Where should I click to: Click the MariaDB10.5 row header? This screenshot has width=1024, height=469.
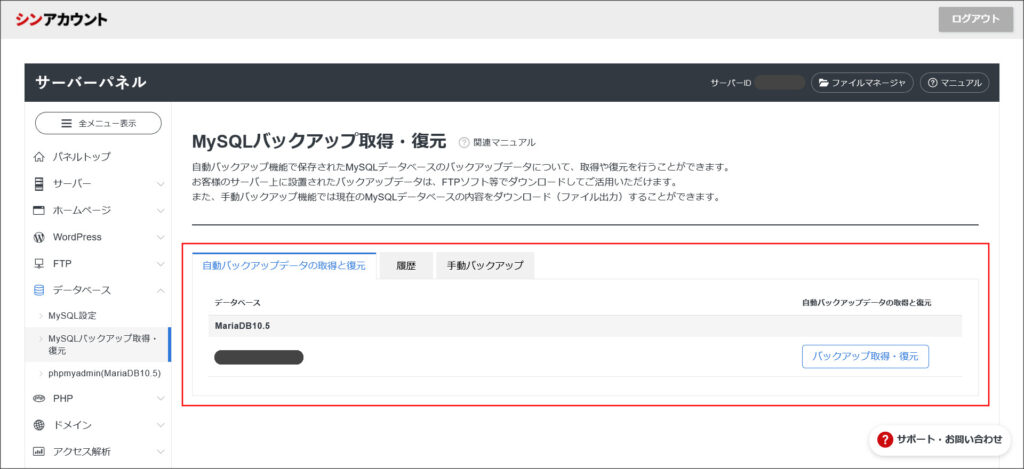pos(584,326)
